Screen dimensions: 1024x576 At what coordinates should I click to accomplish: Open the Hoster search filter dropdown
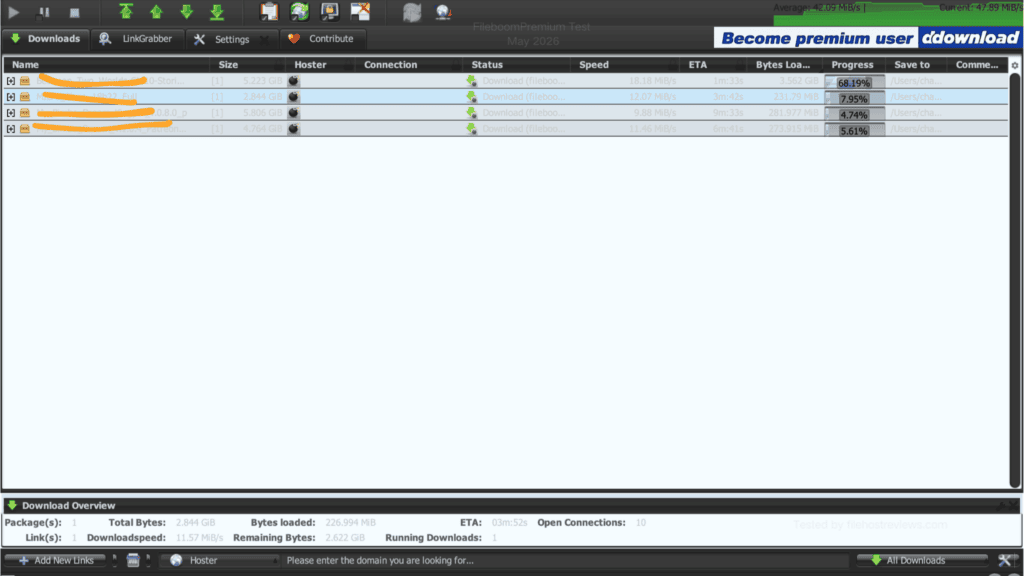click(221, 560)
